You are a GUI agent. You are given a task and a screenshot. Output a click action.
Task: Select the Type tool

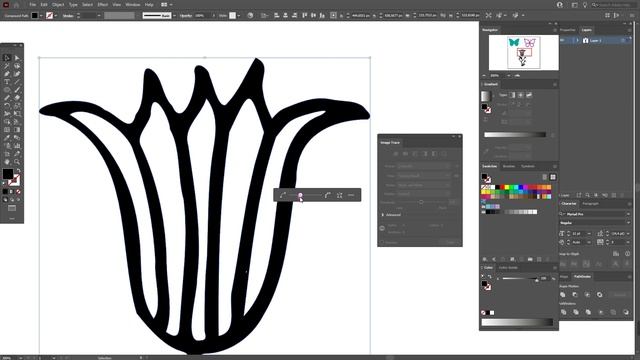7,82
